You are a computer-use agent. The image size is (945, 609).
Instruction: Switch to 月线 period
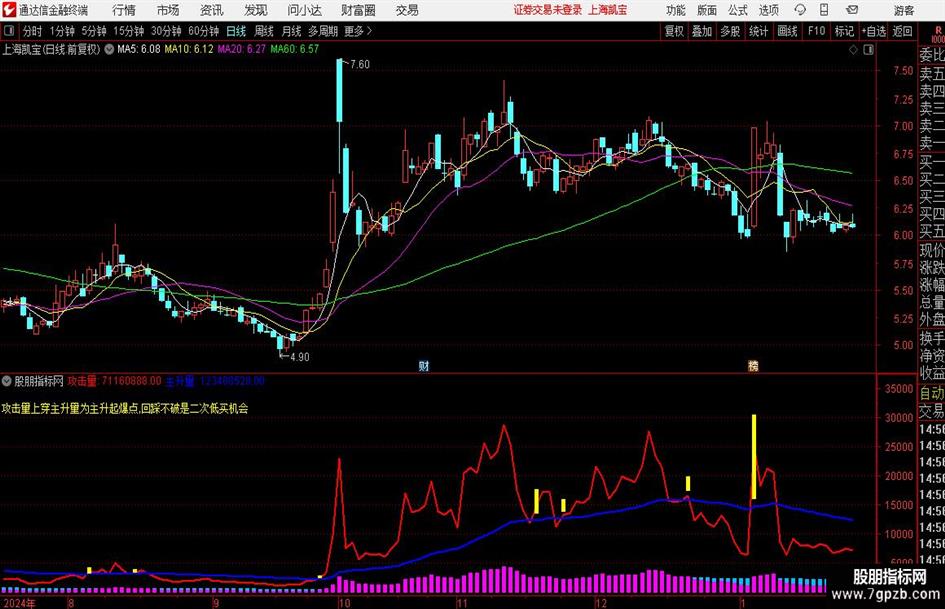[292, 31]
